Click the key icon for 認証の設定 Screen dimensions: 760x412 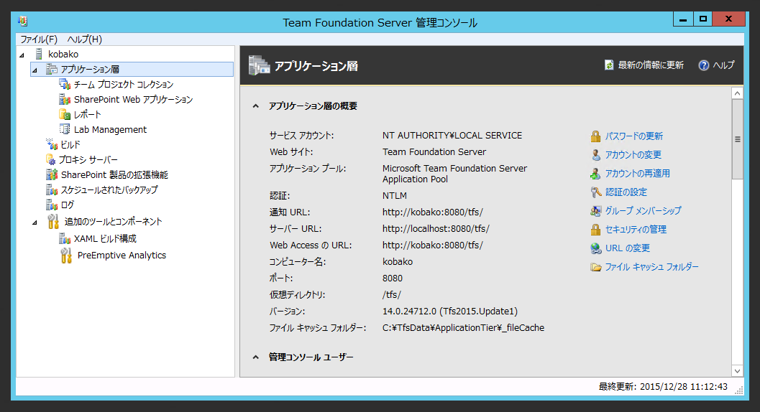596,192
